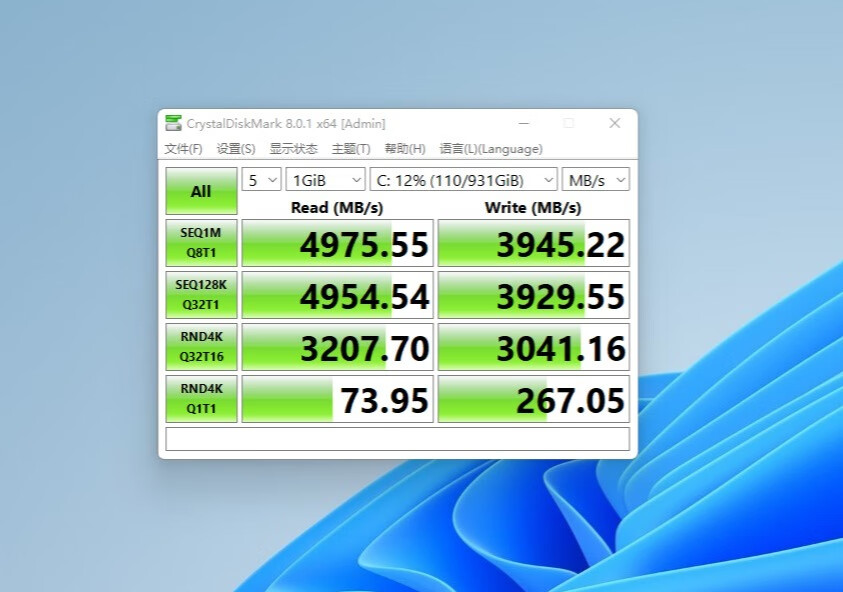843x592 pixels.
Task: Click the RND4K Q1T1 read result 73.95
Action: pos(337,398)
